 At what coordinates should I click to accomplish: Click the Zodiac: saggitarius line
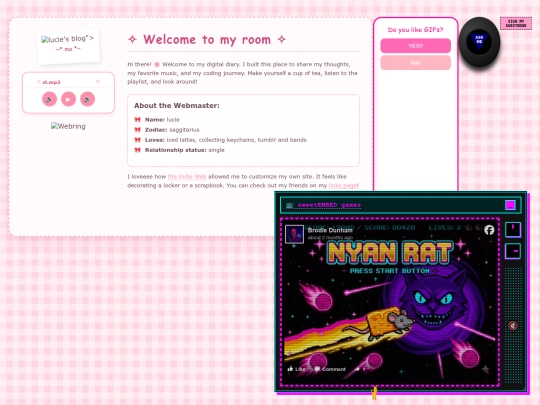(x=172, y=130)
